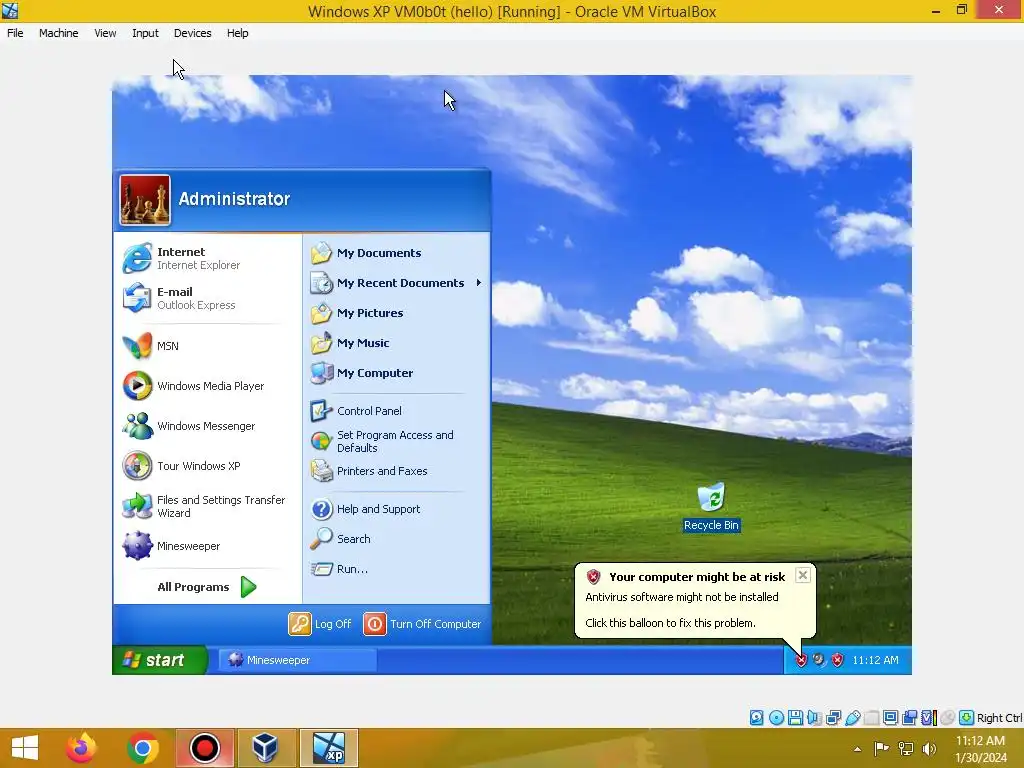Viewport: 1024px width, 768px height.
Task: Start Windows Media Player
Action: (208, 386)
